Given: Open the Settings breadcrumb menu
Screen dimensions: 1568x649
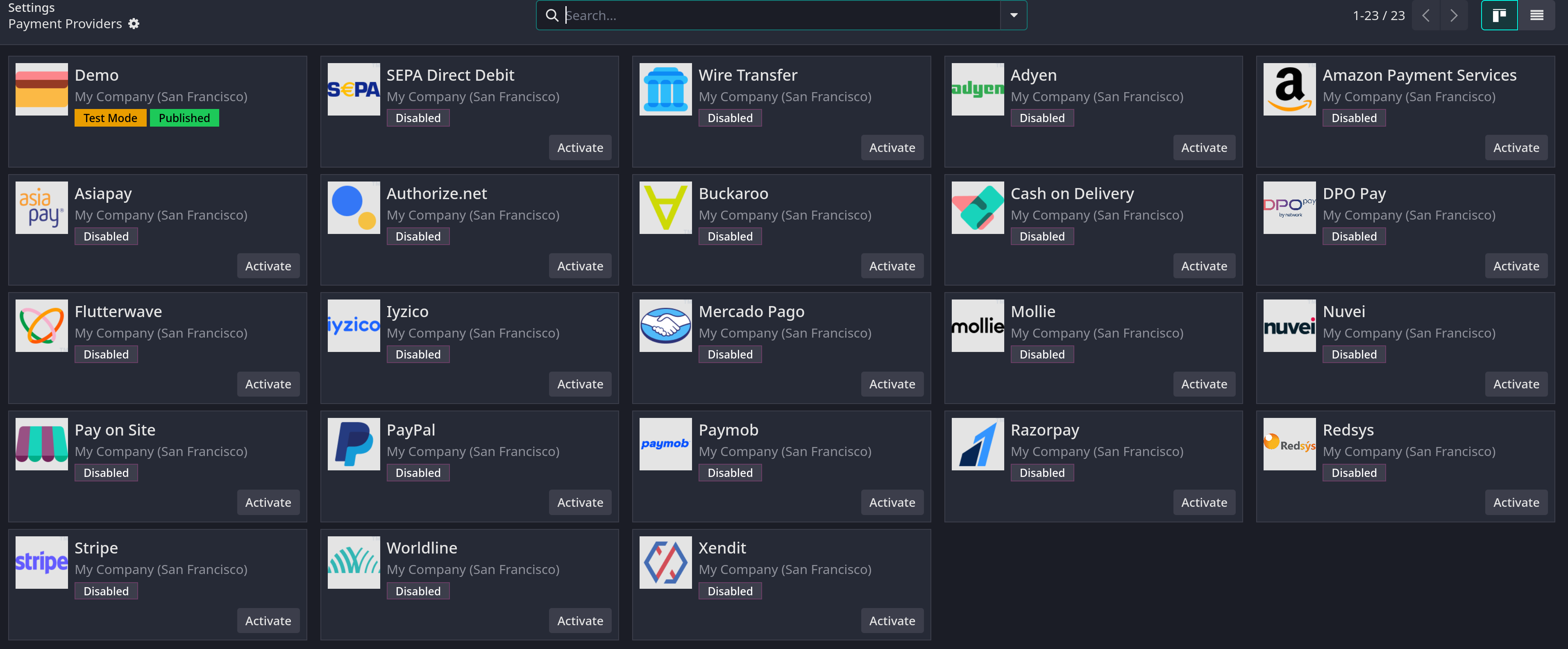Looking at the screenshot, I should pos(31,7).
